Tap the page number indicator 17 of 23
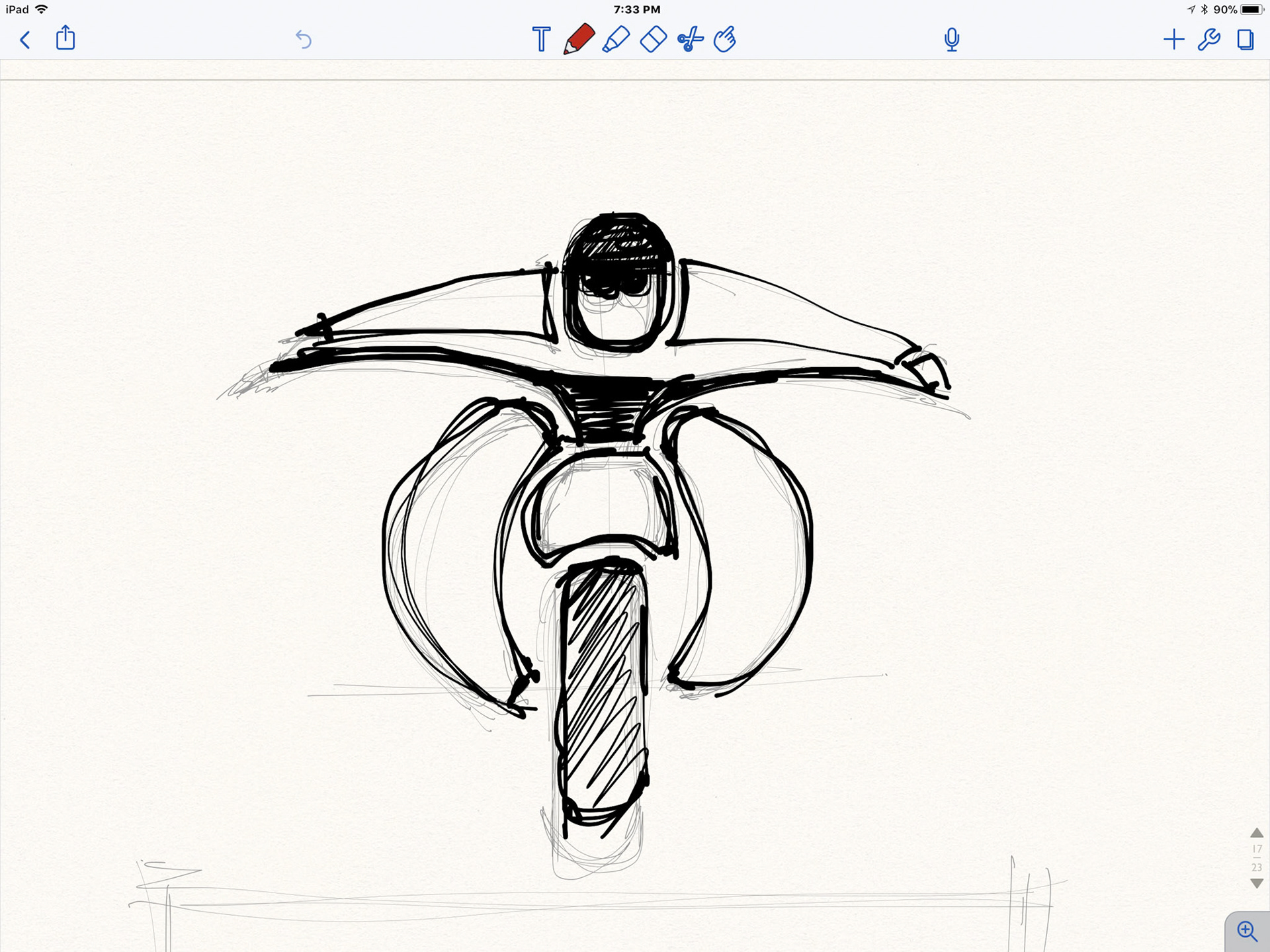Viewport: 1270px width, 952px height. pyautogui.click(x=1257, y=858)
